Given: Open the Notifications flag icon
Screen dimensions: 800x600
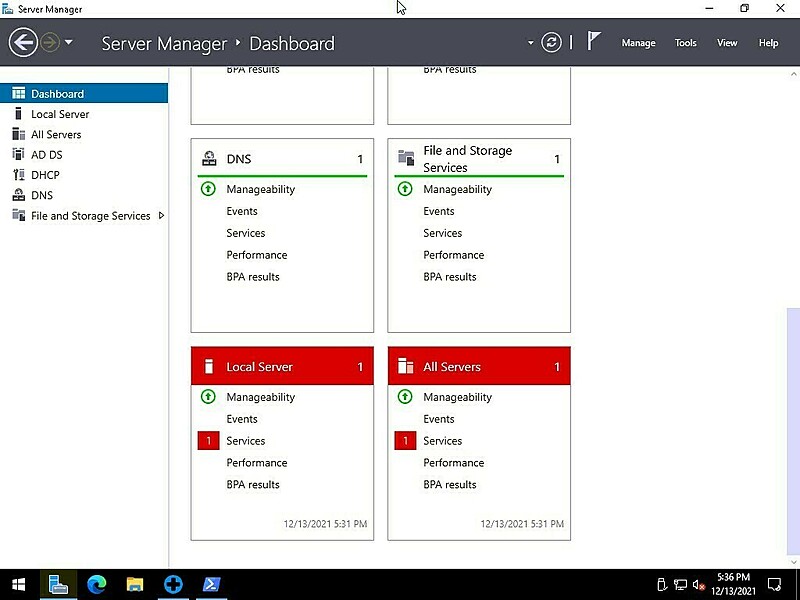Looking at the screenshot, I should click(x=593, y=40).
